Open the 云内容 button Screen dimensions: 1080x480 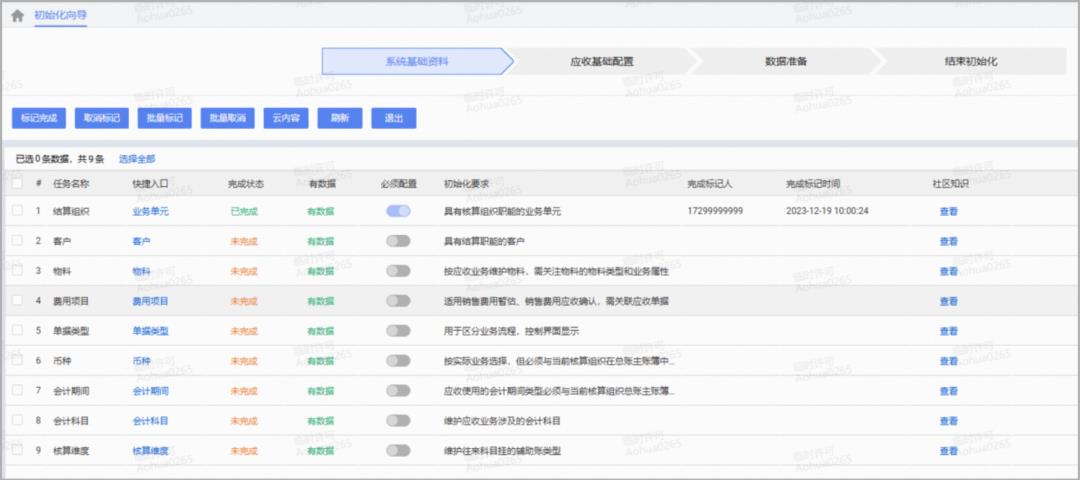coord(286,118)
